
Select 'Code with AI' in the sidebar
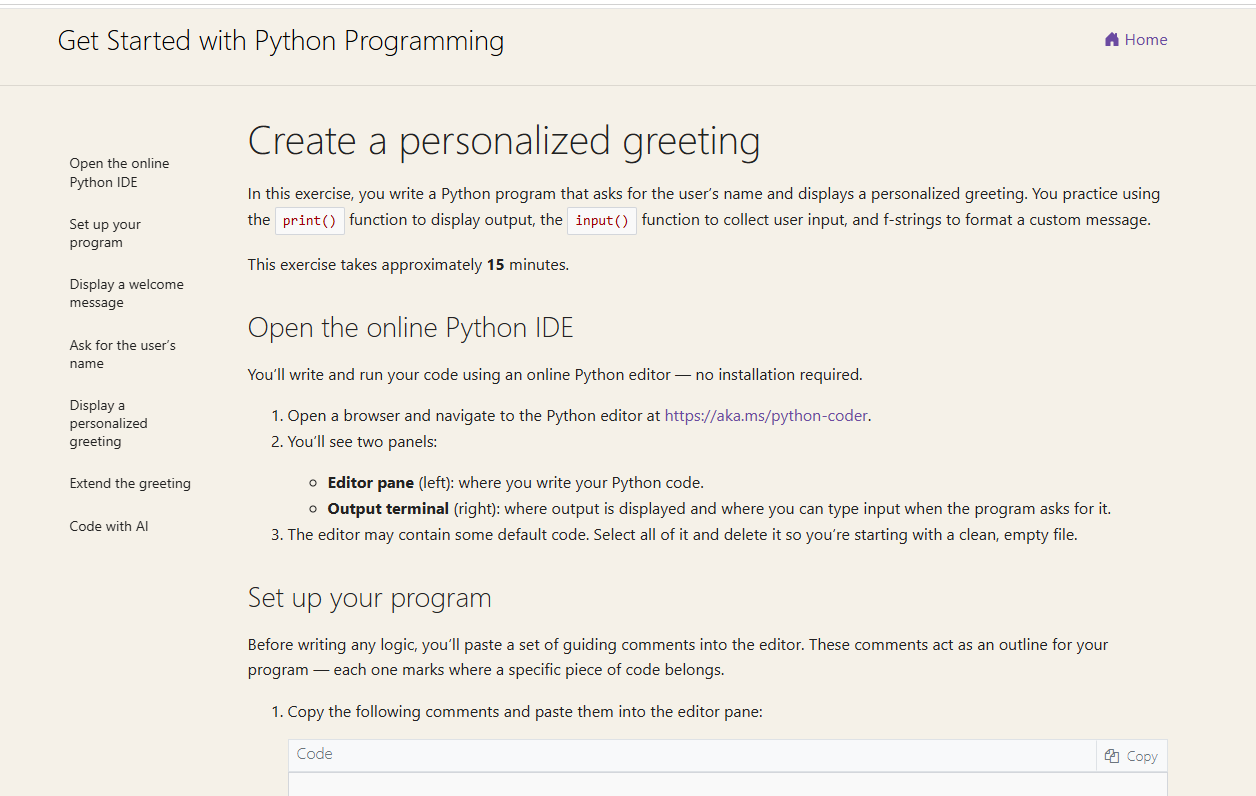(109, 526)
